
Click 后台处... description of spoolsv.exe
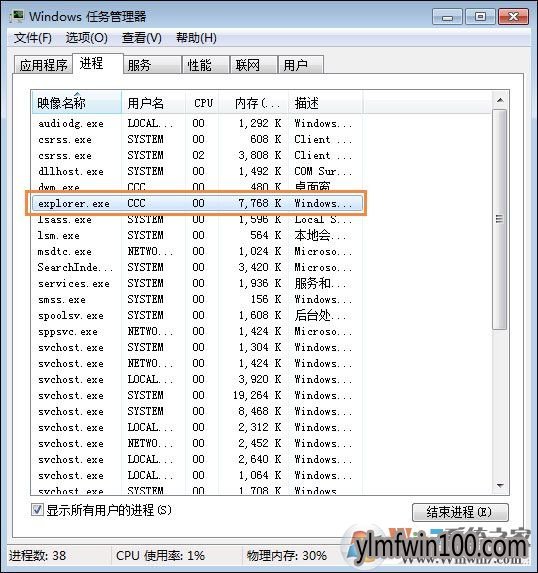pyautogui.click(x=320, y=315)
